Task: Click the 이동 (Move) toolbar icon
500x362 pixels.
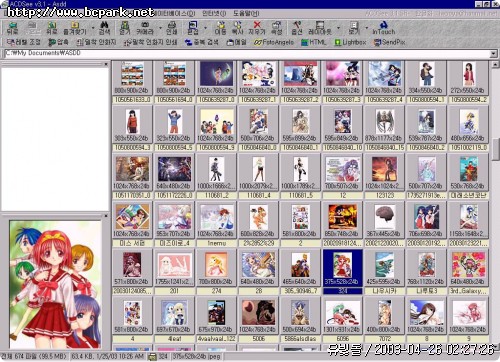Action: pos(220,28)
